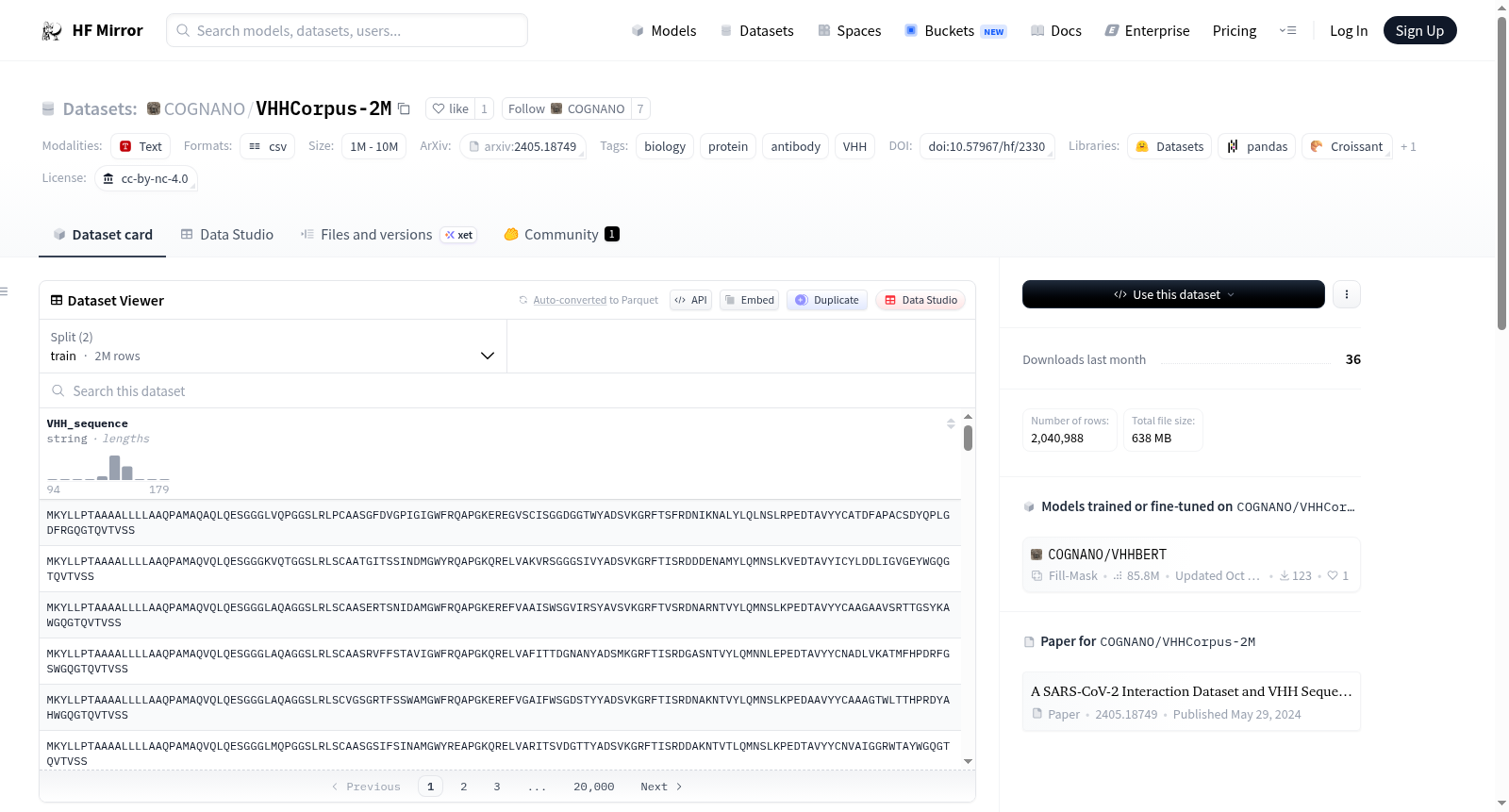1509x812 pixels.
Task: Follow the COGNANO organization
Action: click(x=566, y=108)
